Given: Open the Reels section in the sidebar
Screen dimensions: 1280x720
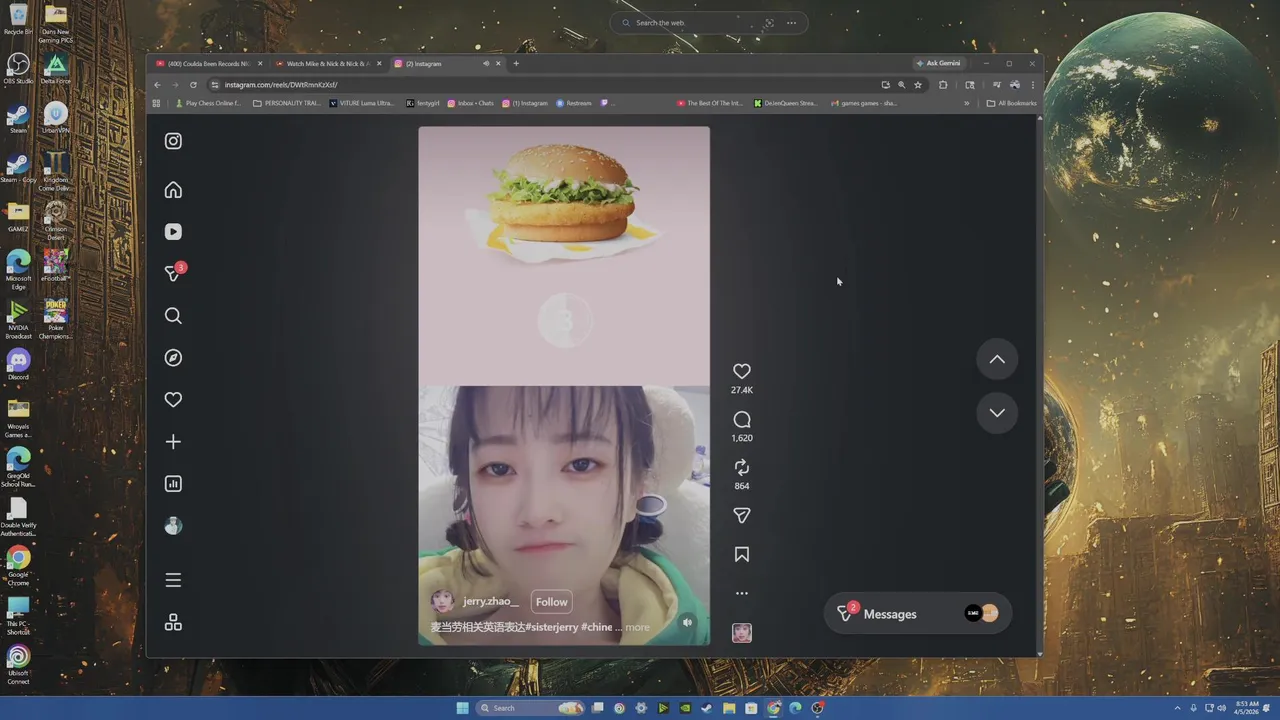Looking at the screenshot, I should coord(173,232).
